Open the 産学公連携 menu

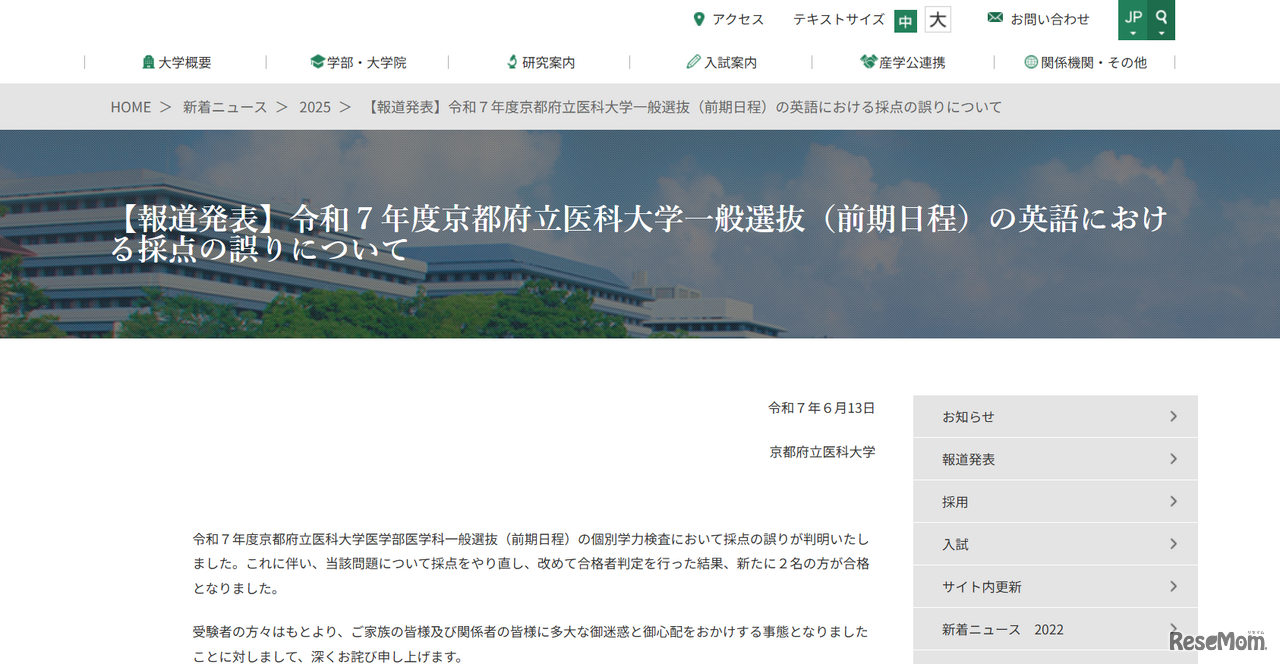[x=912, y=62]
